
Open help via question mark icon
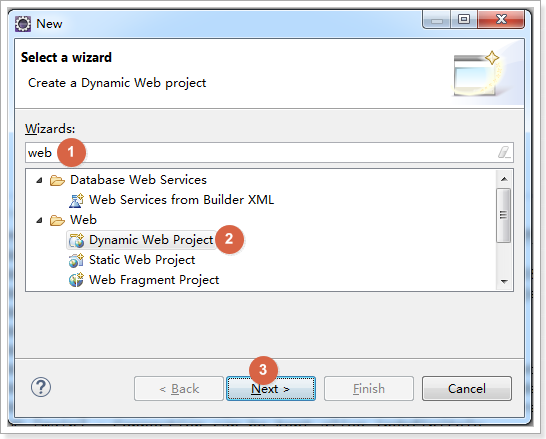click(x=41, y=387)
